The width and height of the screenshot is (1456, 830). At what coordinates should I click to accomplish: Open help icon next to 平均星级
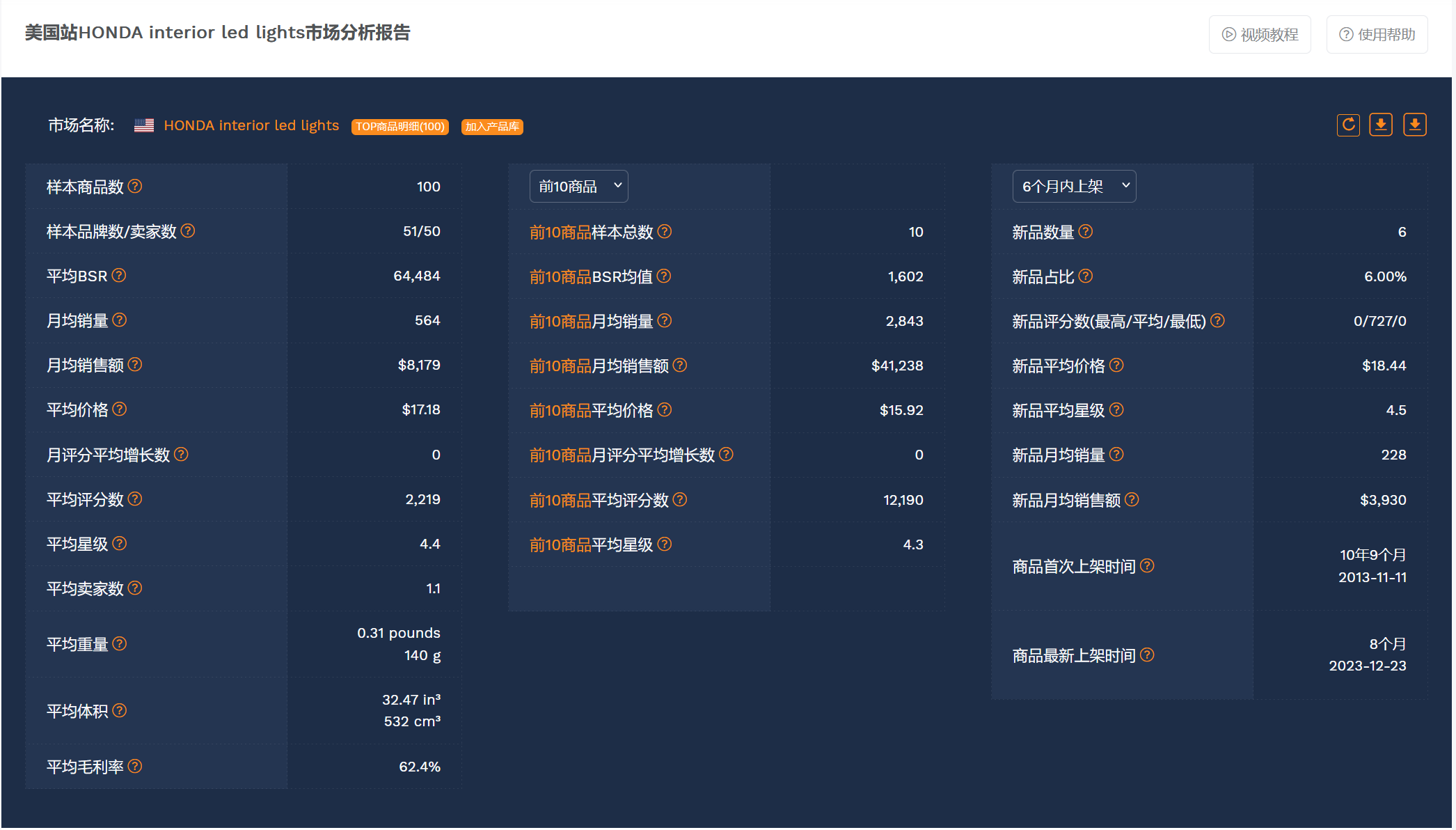click(x=120, y=544)
